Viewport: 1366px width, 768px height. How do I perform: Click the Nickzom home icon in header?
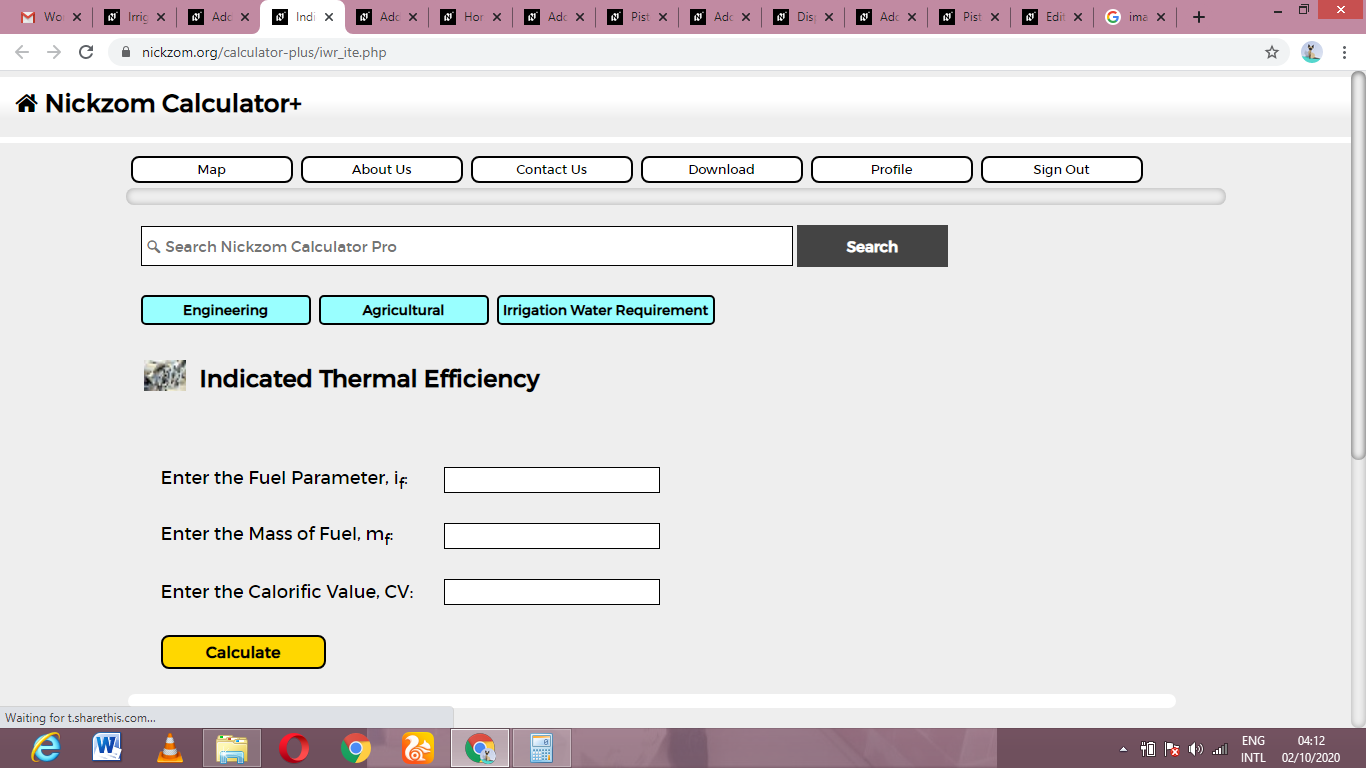[x=27, y=103]
